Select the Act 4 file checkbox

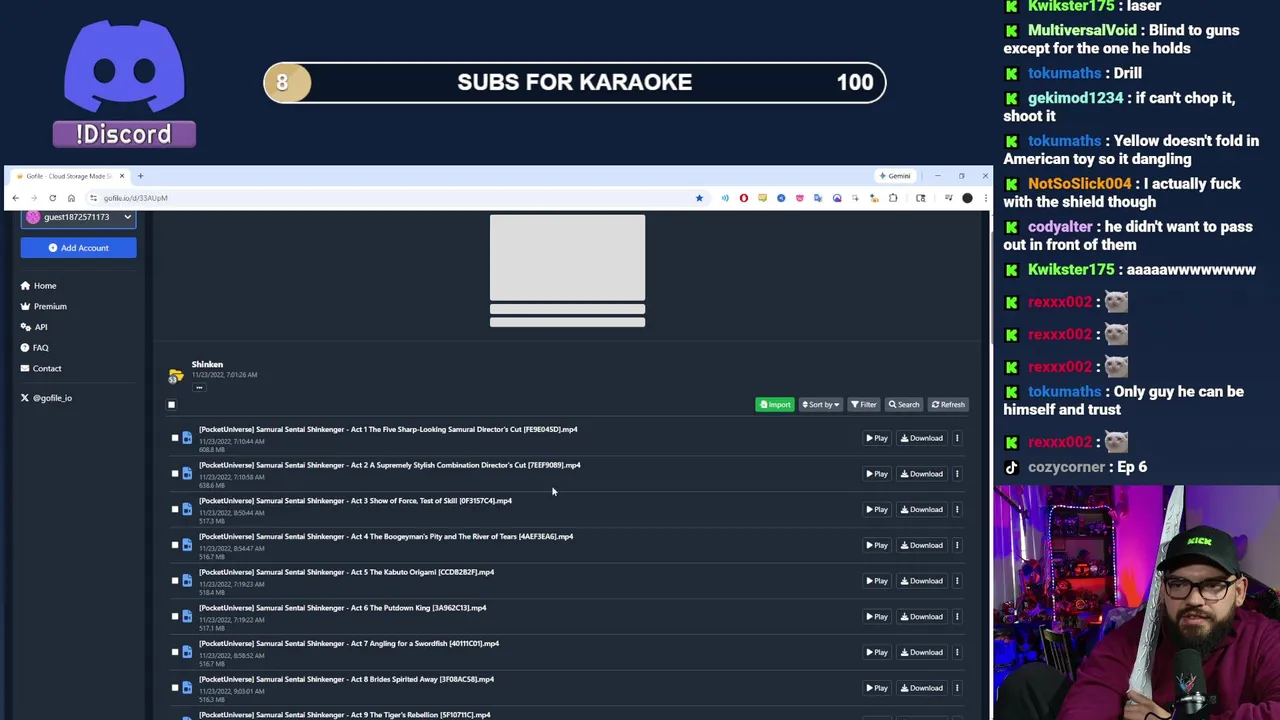[175, 545]
